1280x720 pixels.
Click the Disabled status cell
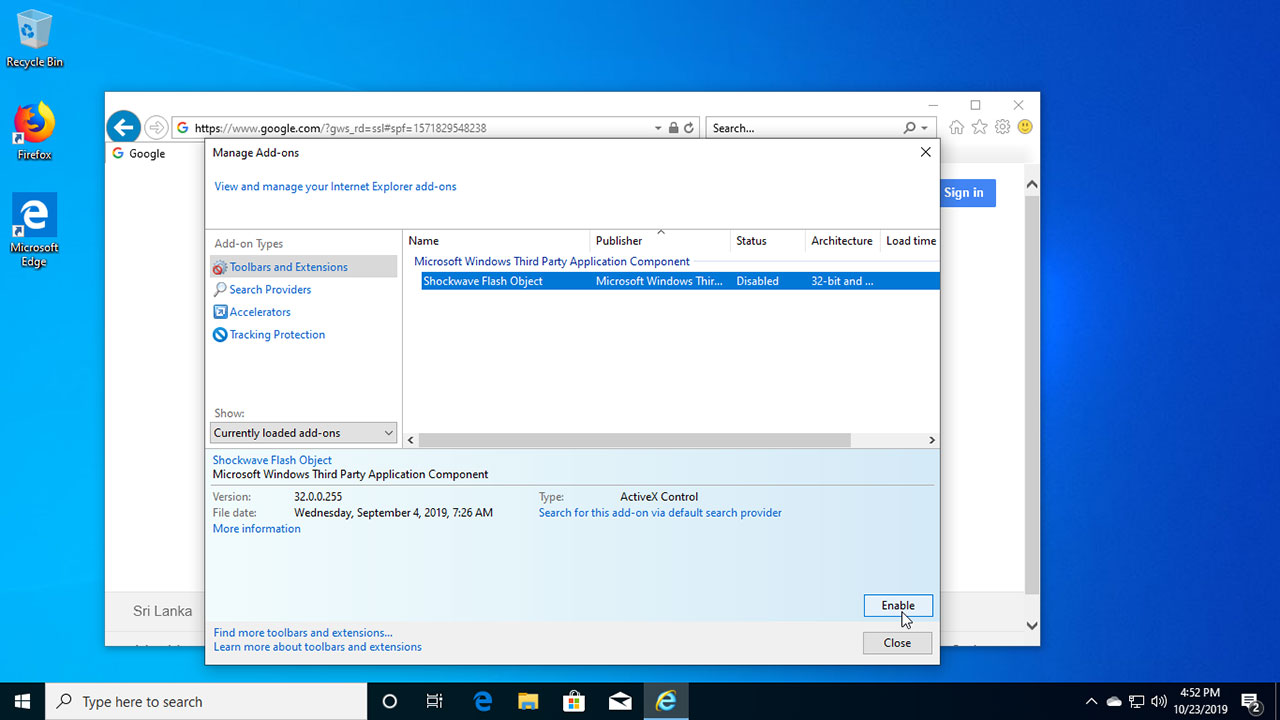[x=757, y=281]
